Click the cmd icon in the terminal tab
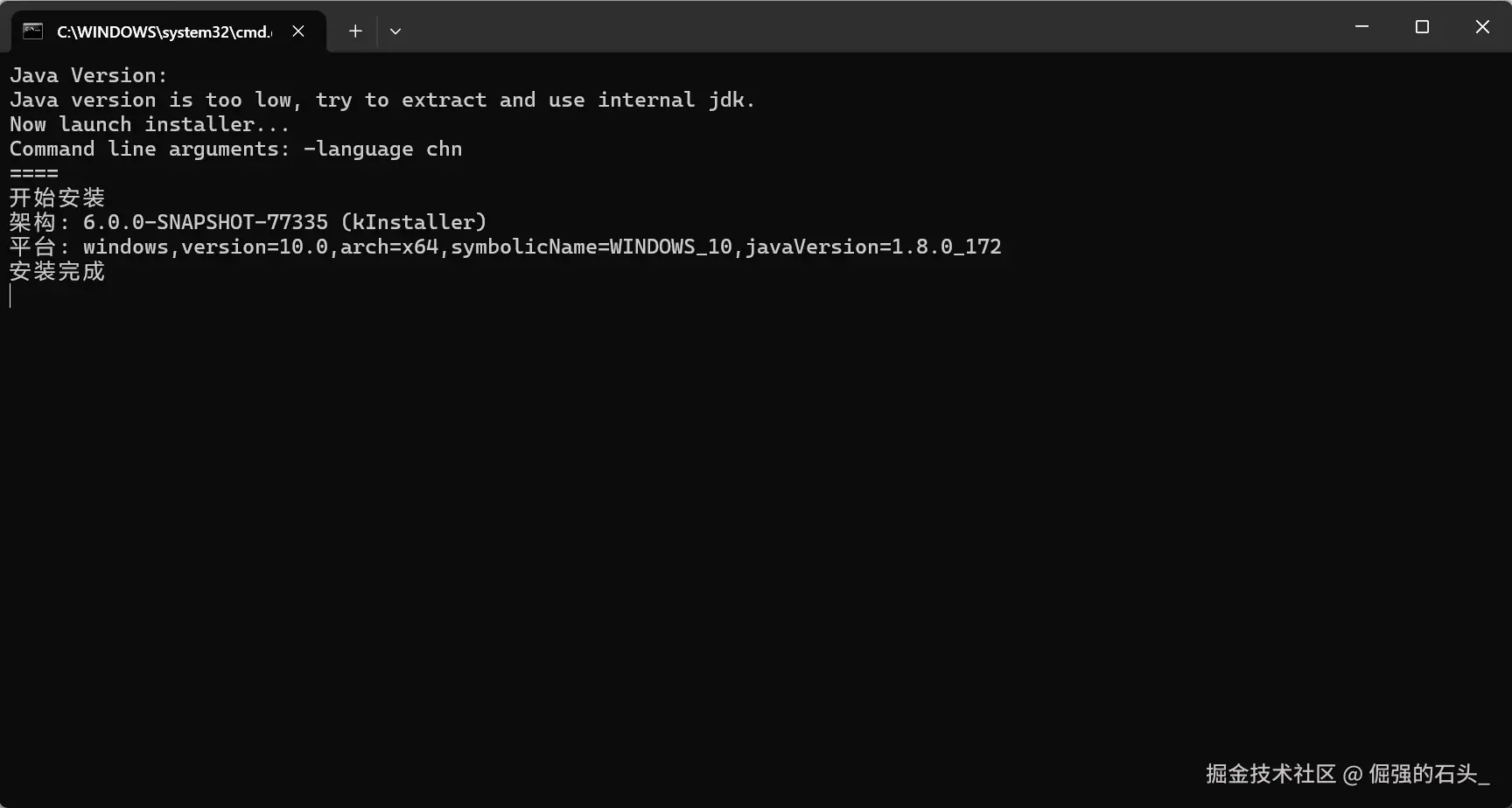The width and height of the screenshot is (1512, 808). coord(32,31)
